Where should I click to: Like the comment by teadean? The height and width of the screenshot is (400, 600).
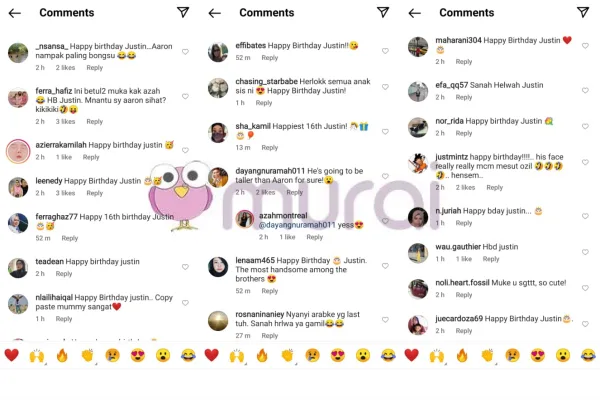185,267
